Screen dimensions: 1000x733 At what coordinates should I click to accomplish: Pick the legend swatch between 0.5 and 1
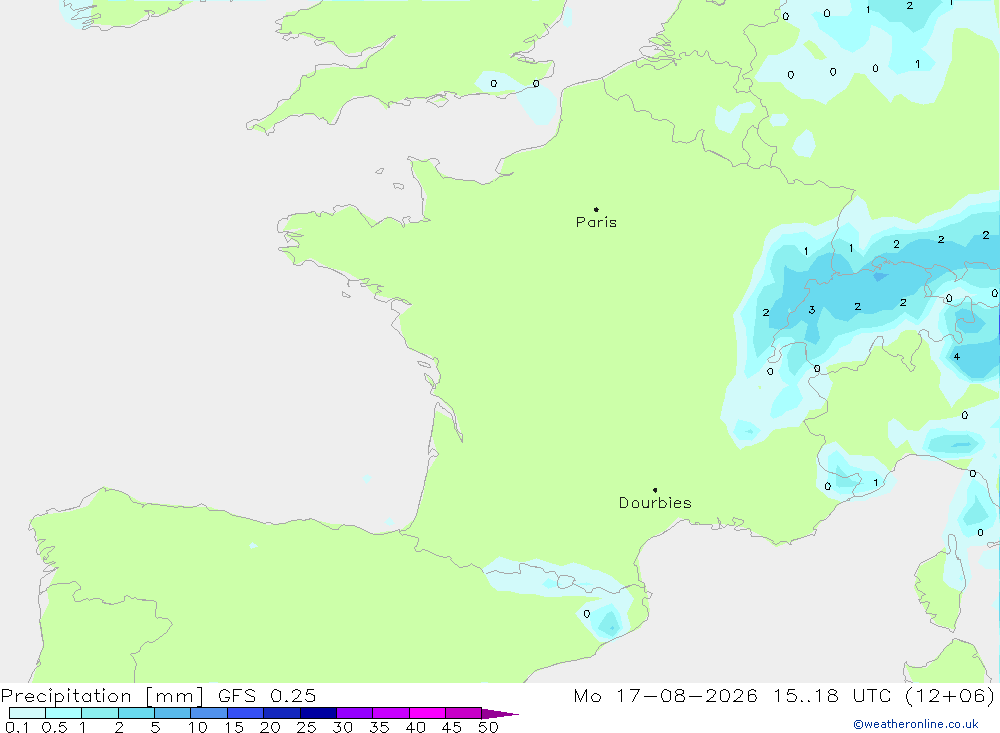point(64,713)
